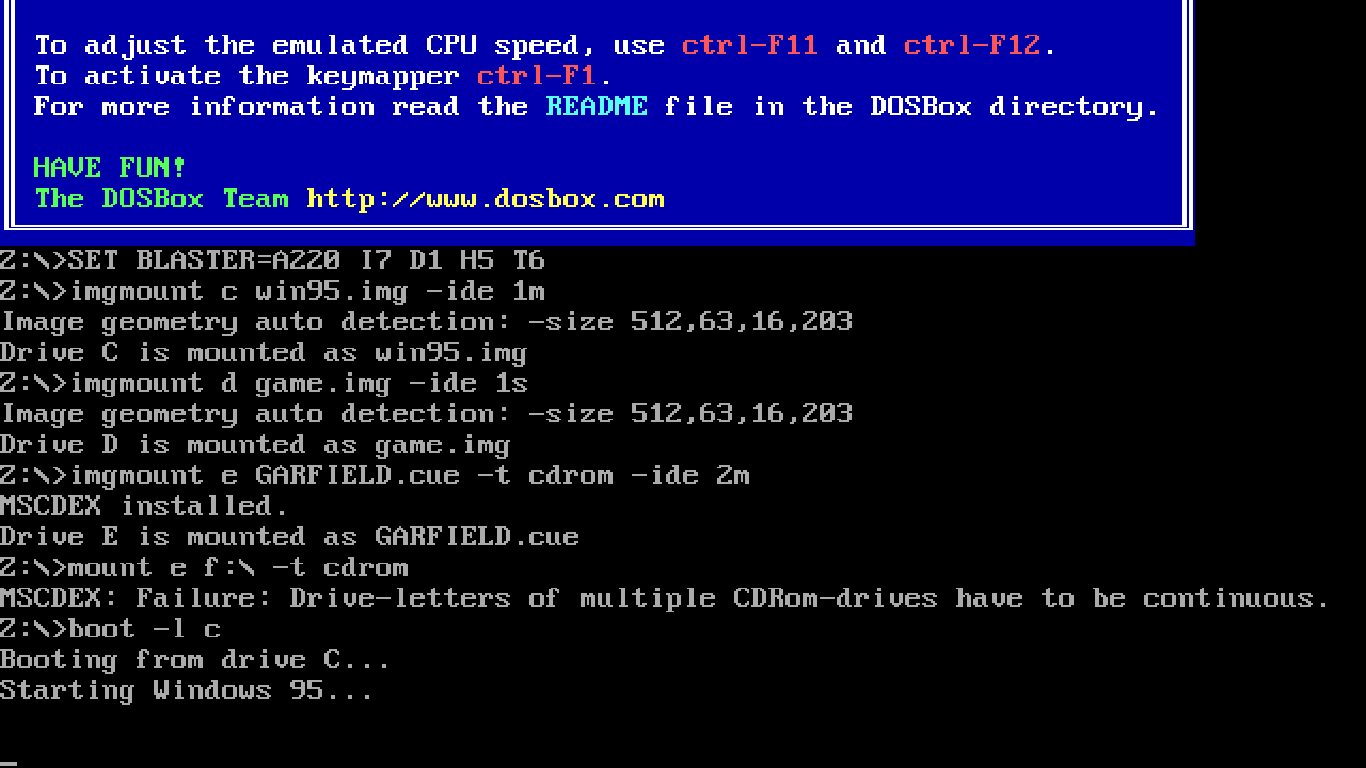The image size is (1366, 768).
Task: Click "Drive E is mounted as GARFIELD.cue"
Action: (289, 536)
